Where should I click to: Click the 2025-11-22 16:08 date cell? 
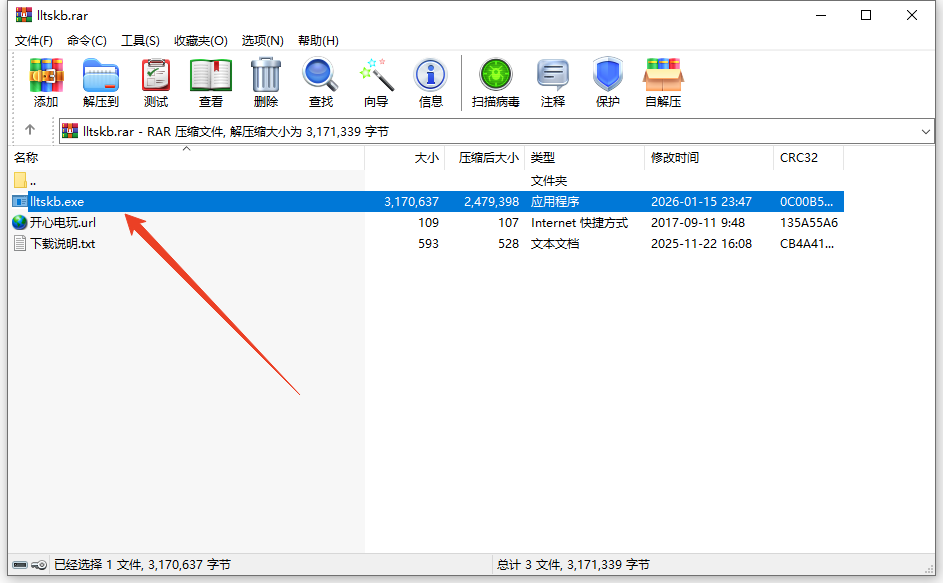(701, 244)
